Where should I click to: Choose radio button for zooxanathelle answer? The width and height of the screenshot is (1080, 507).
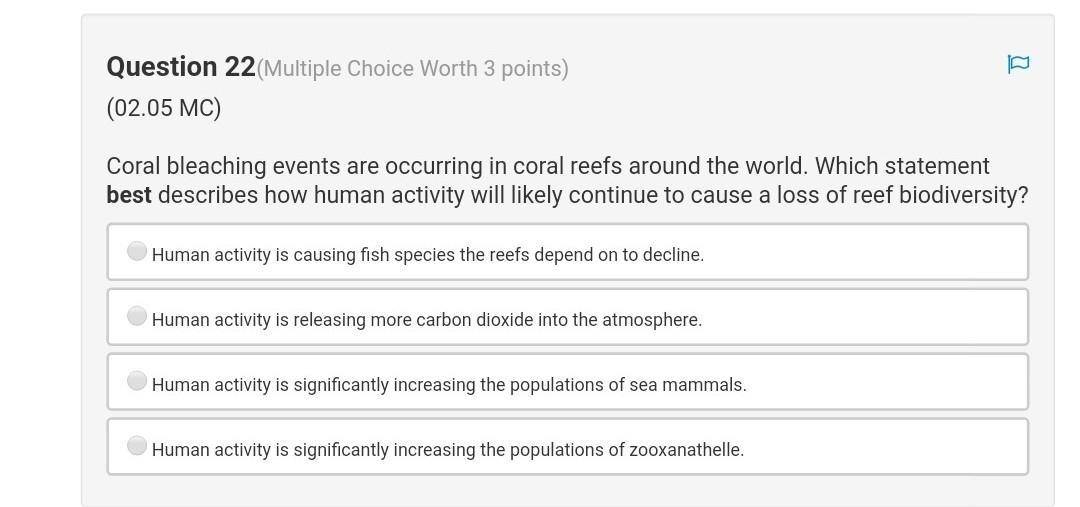[x=137, y=446]
